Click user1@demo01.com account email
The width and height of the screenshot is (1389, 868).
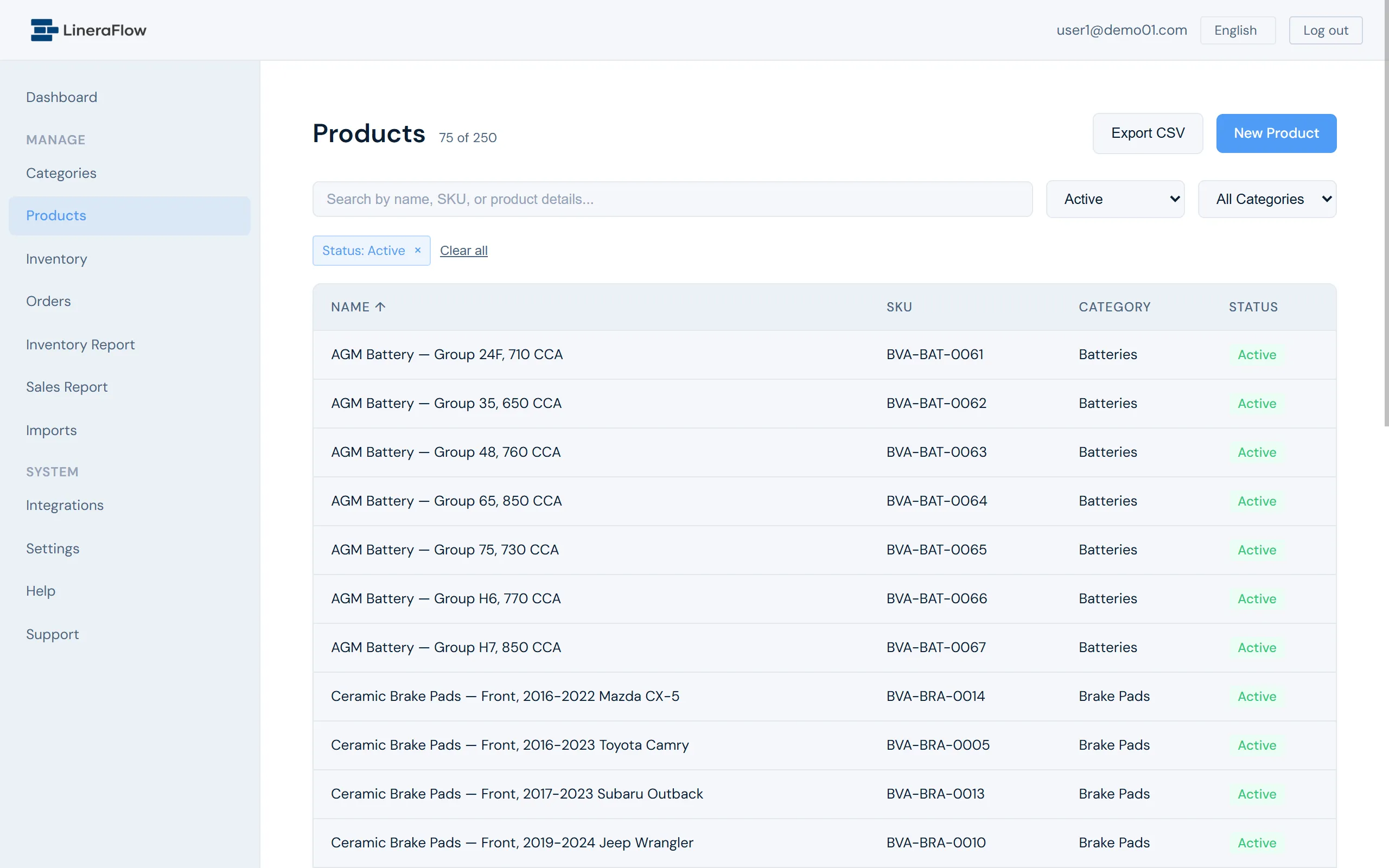1122,30
